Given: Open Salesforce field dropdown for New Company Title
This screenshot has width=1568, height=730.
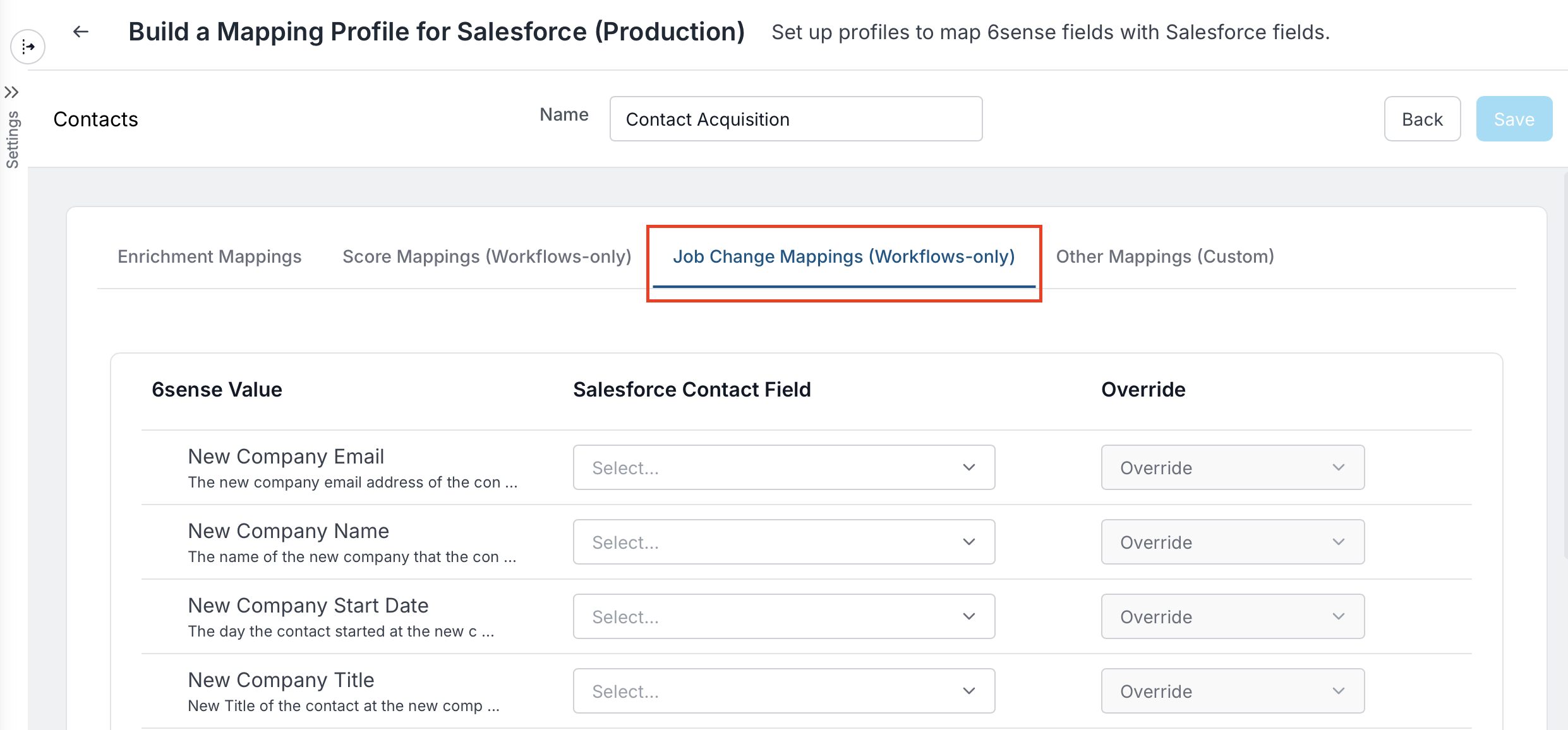Looking at the screenshot, I should 784,691.
